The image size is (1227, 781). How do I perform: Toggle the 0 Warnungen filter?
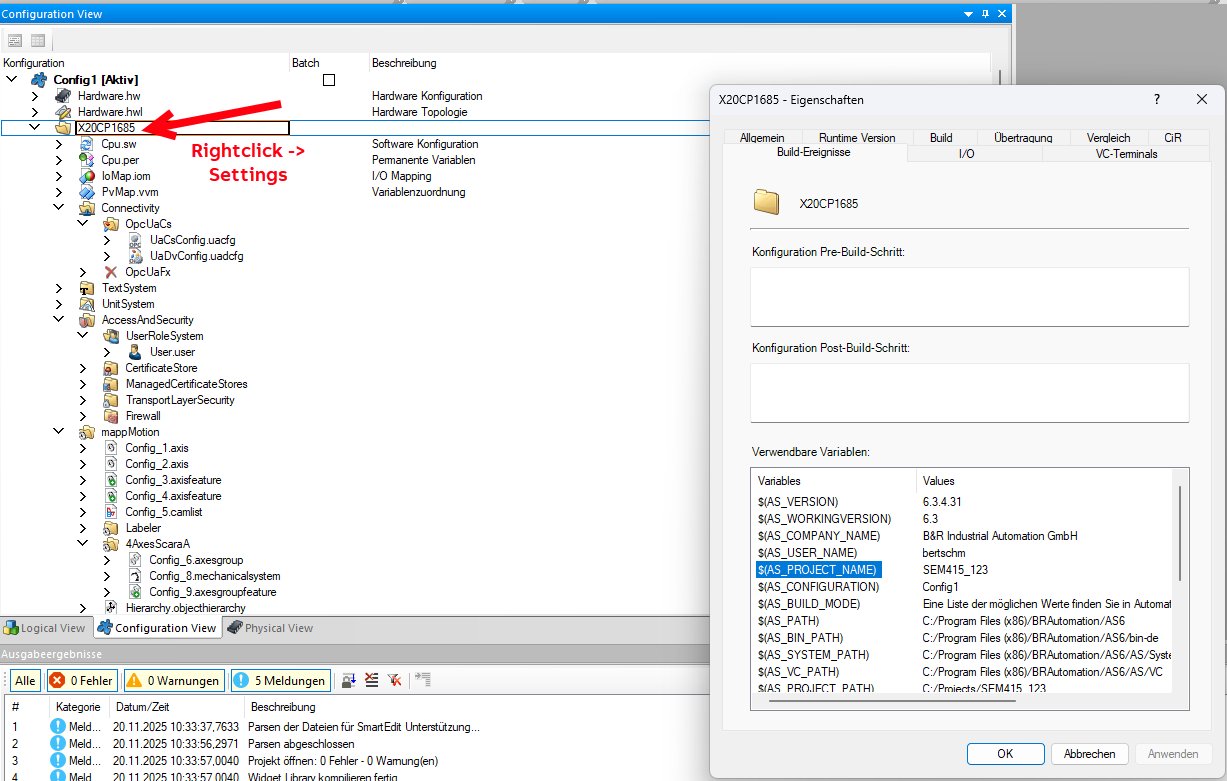[173, 681]
